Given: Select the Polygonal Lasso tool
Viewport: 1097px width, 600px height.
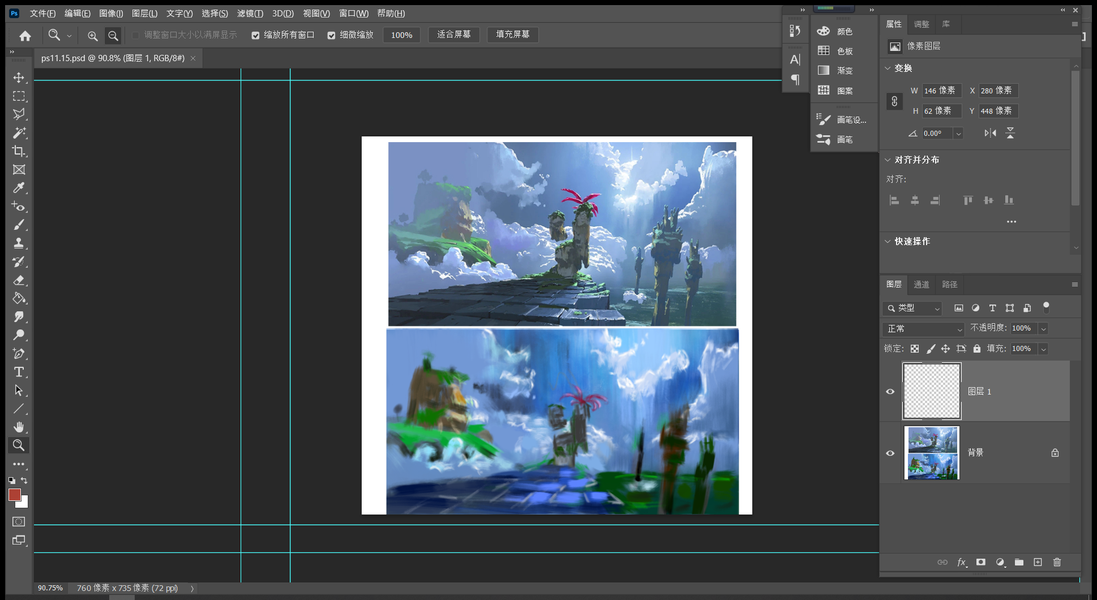Looking at the screenshot, I should click(19, 114).
